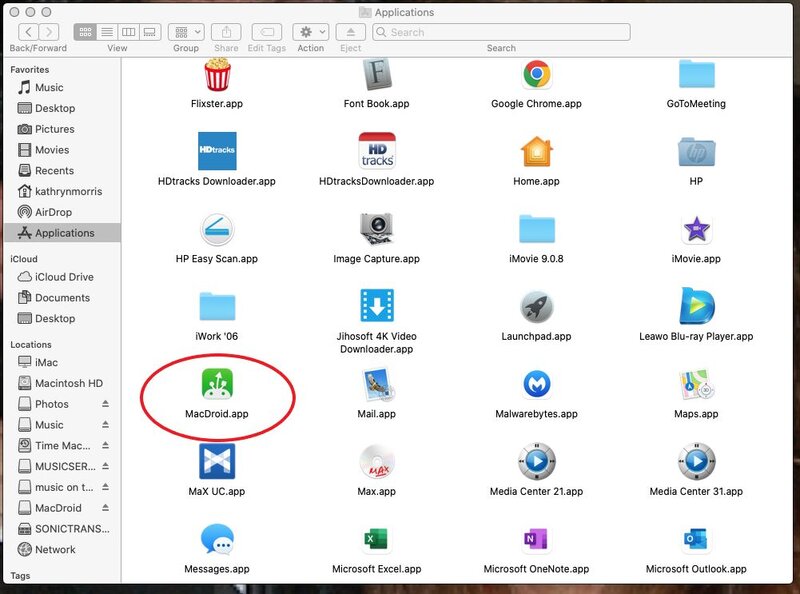Open iCloud Drive in sidebar
The width and height of the screenshot is (800, 594).
click(x=61, y=277)
